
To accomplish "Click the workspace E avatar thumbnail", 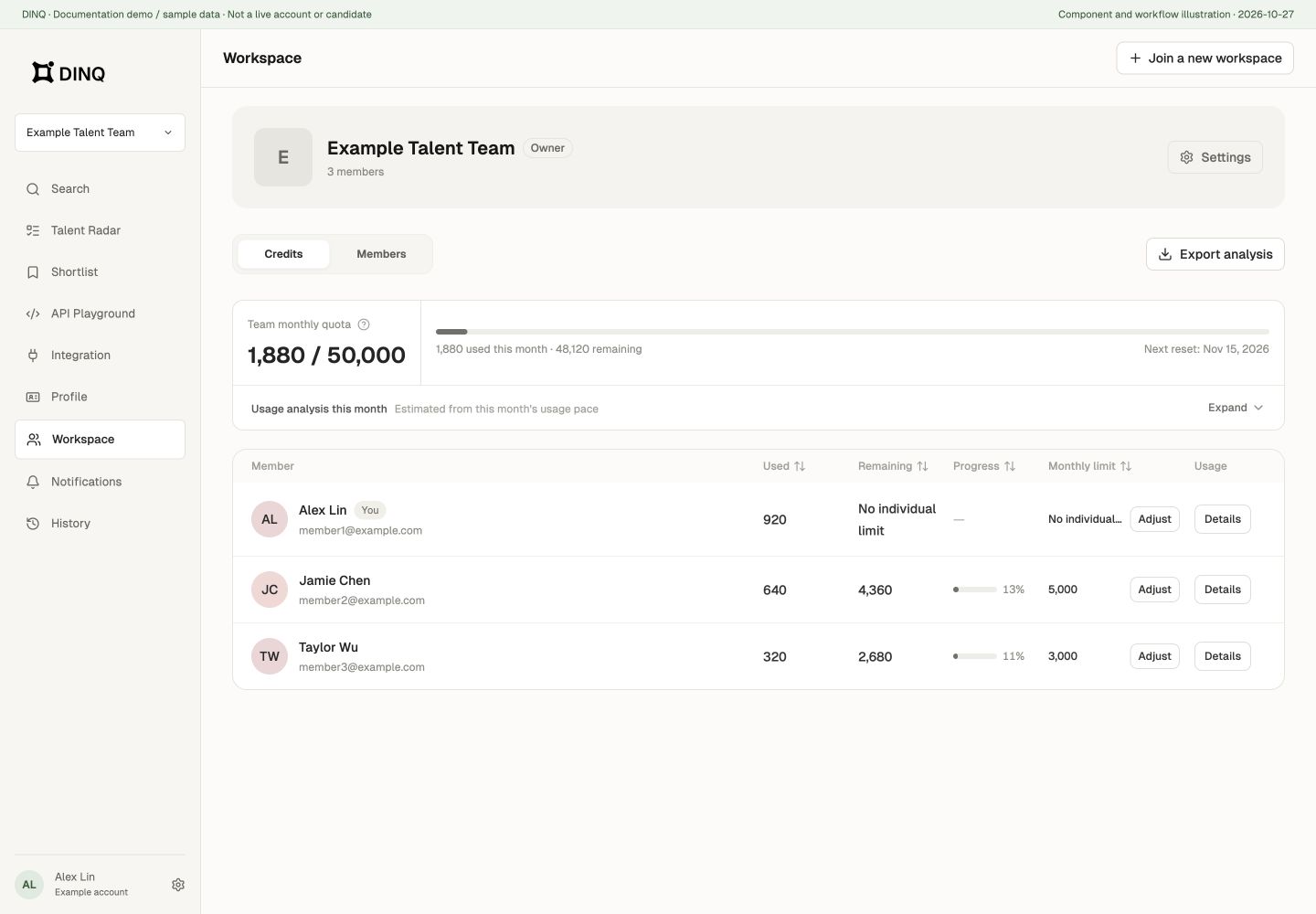I will point(283,157).
